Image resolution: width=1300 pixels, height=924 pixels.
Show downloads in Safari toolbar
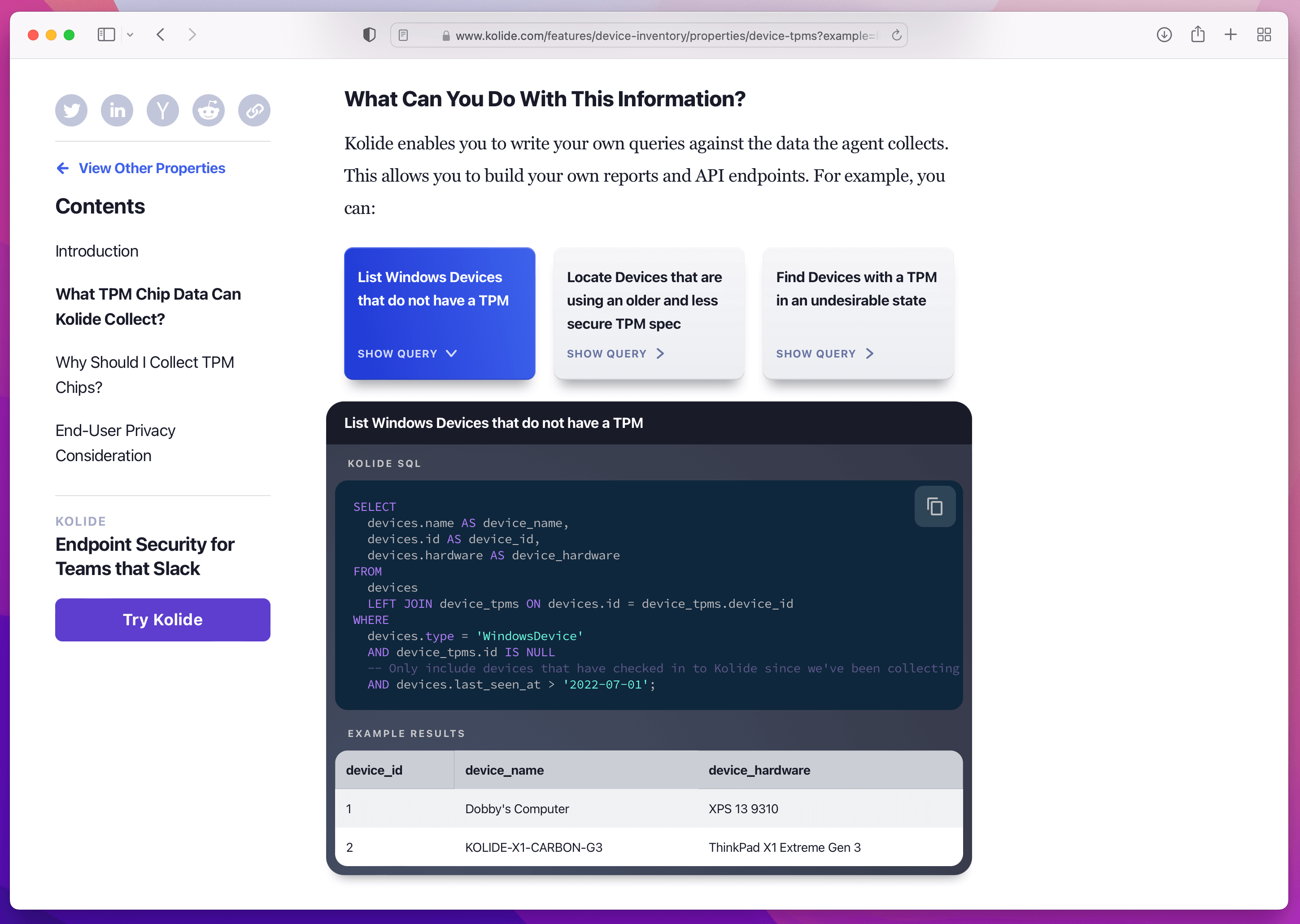pos(1164,35)
